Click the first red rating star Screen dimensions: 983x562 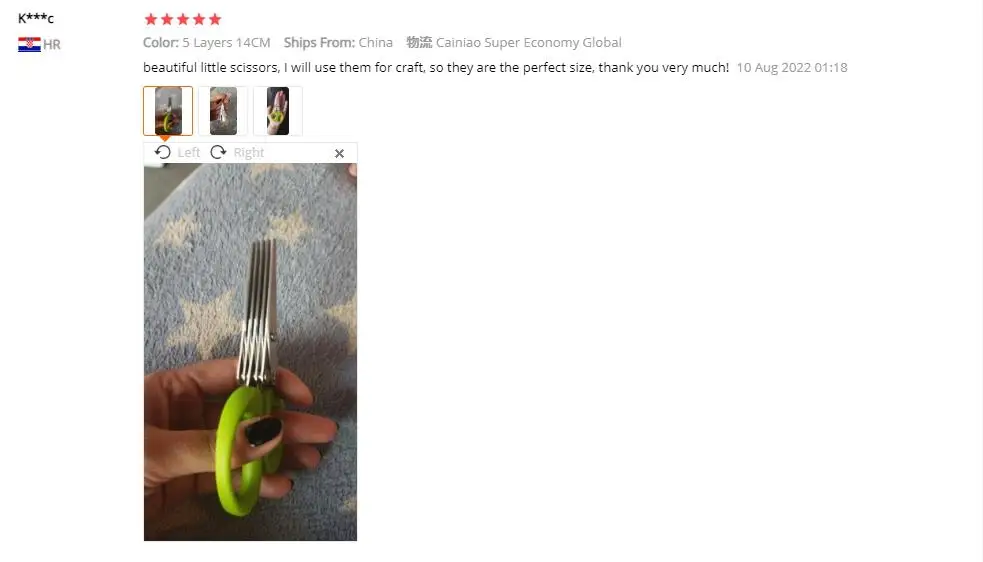click(x=150, y=19)
